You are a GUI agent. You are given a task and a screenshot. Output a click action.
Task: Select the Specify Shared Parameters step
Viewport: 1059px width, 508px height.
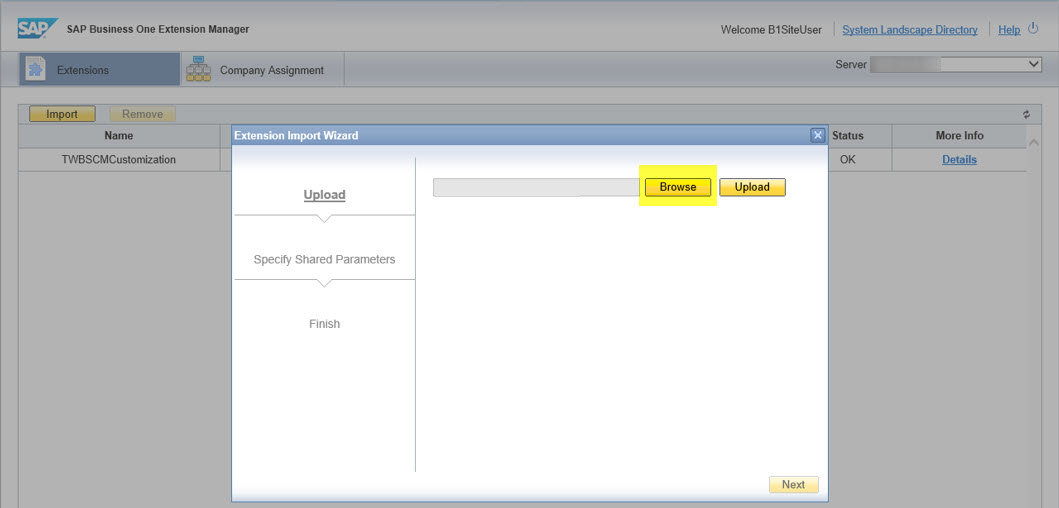click(x=324, y=259)
